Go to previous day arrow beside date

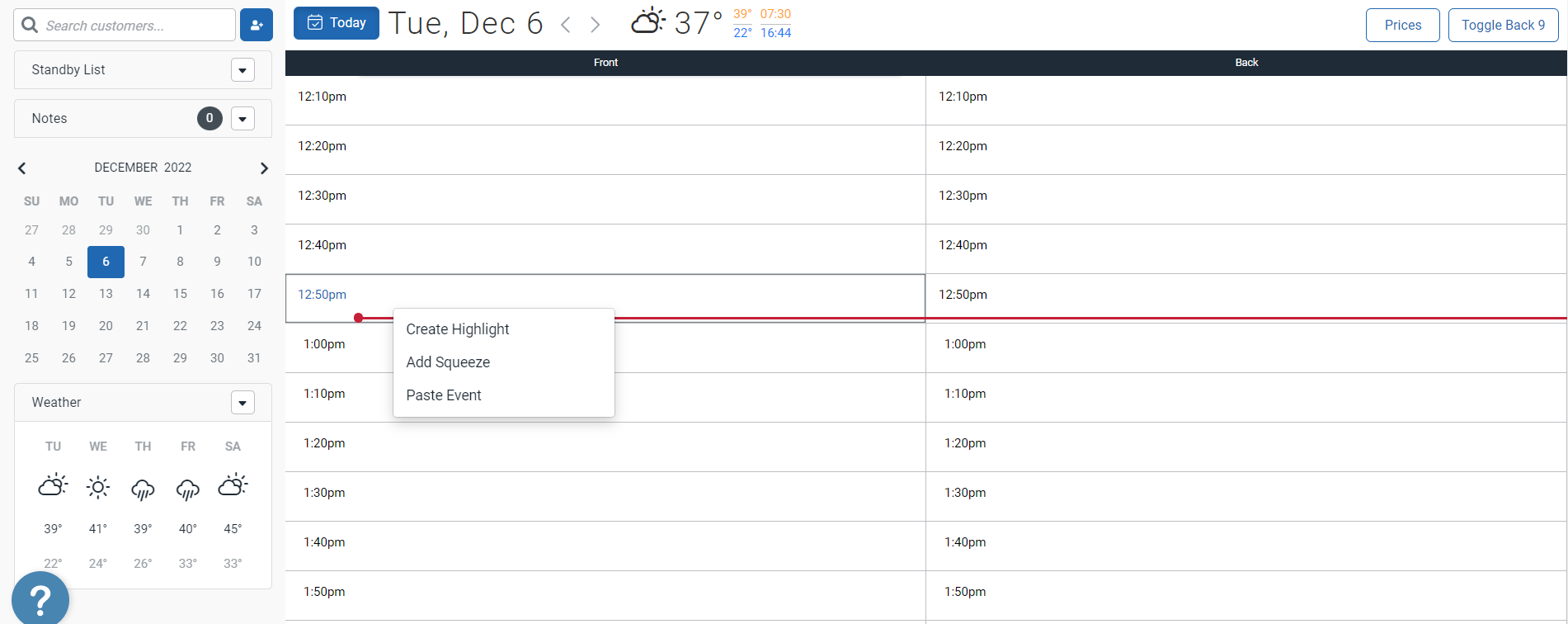coord(566,25)
